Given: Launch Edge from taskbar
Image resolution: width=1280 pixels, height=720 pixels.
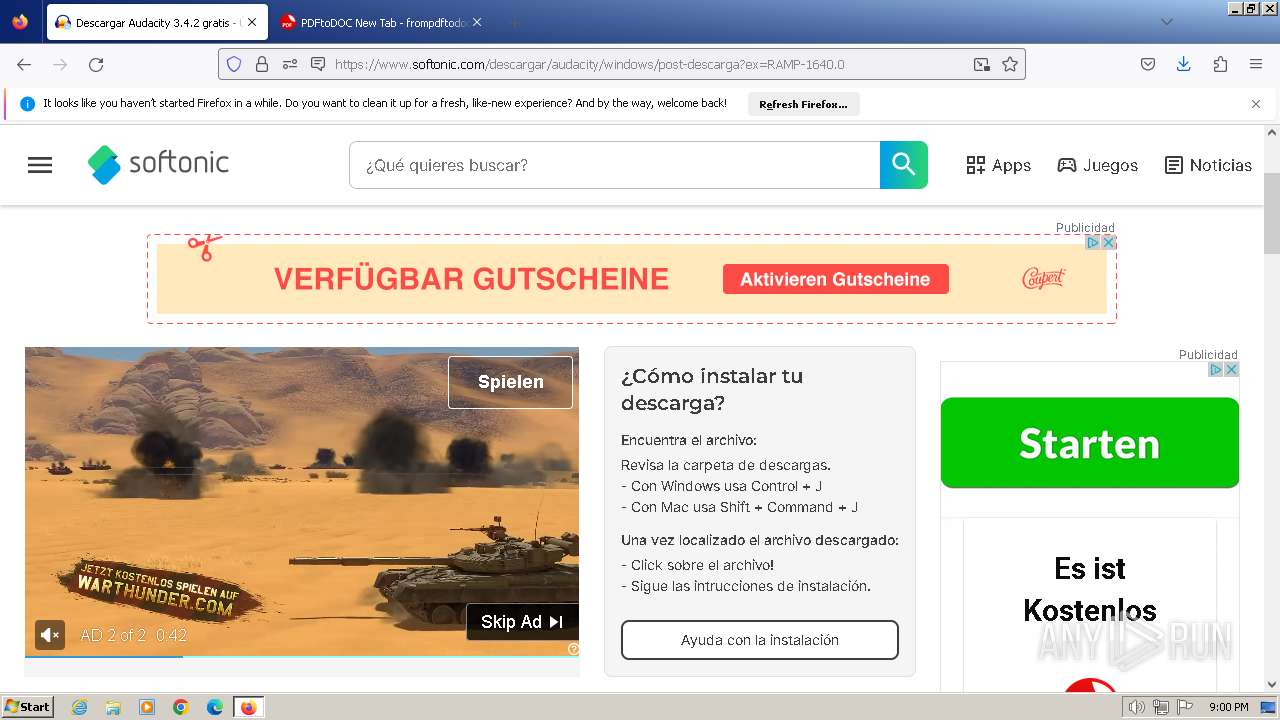Looking at the screenshot, I should click(x=215, y=707).
